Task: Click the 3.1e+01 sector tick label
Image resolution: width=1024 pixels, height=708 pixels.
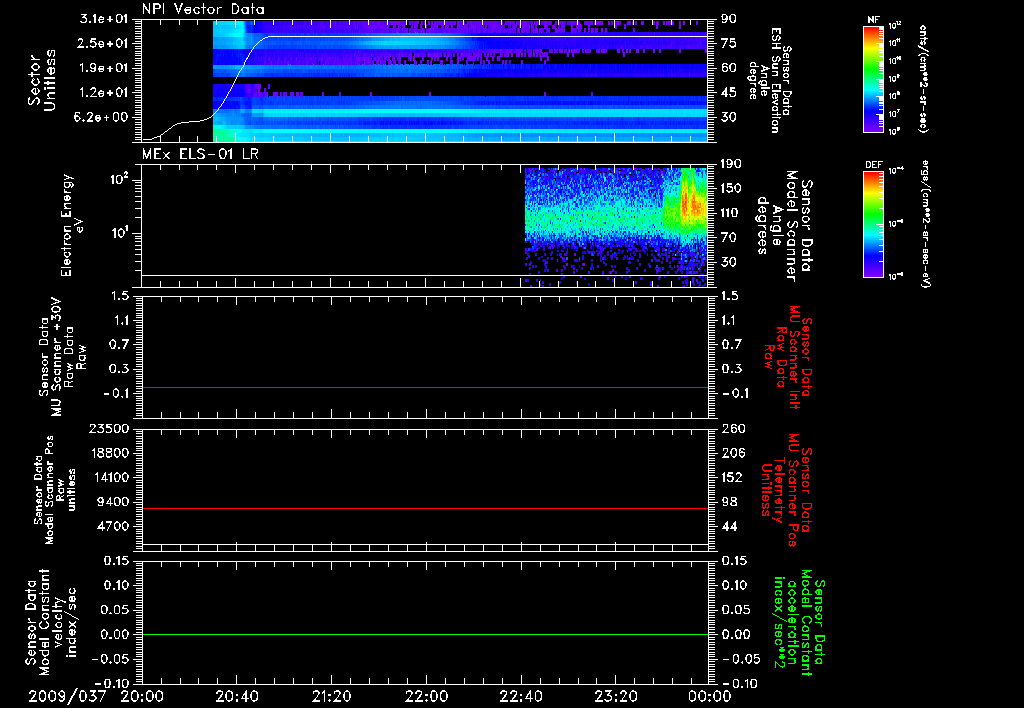Action: click(104, 19)
